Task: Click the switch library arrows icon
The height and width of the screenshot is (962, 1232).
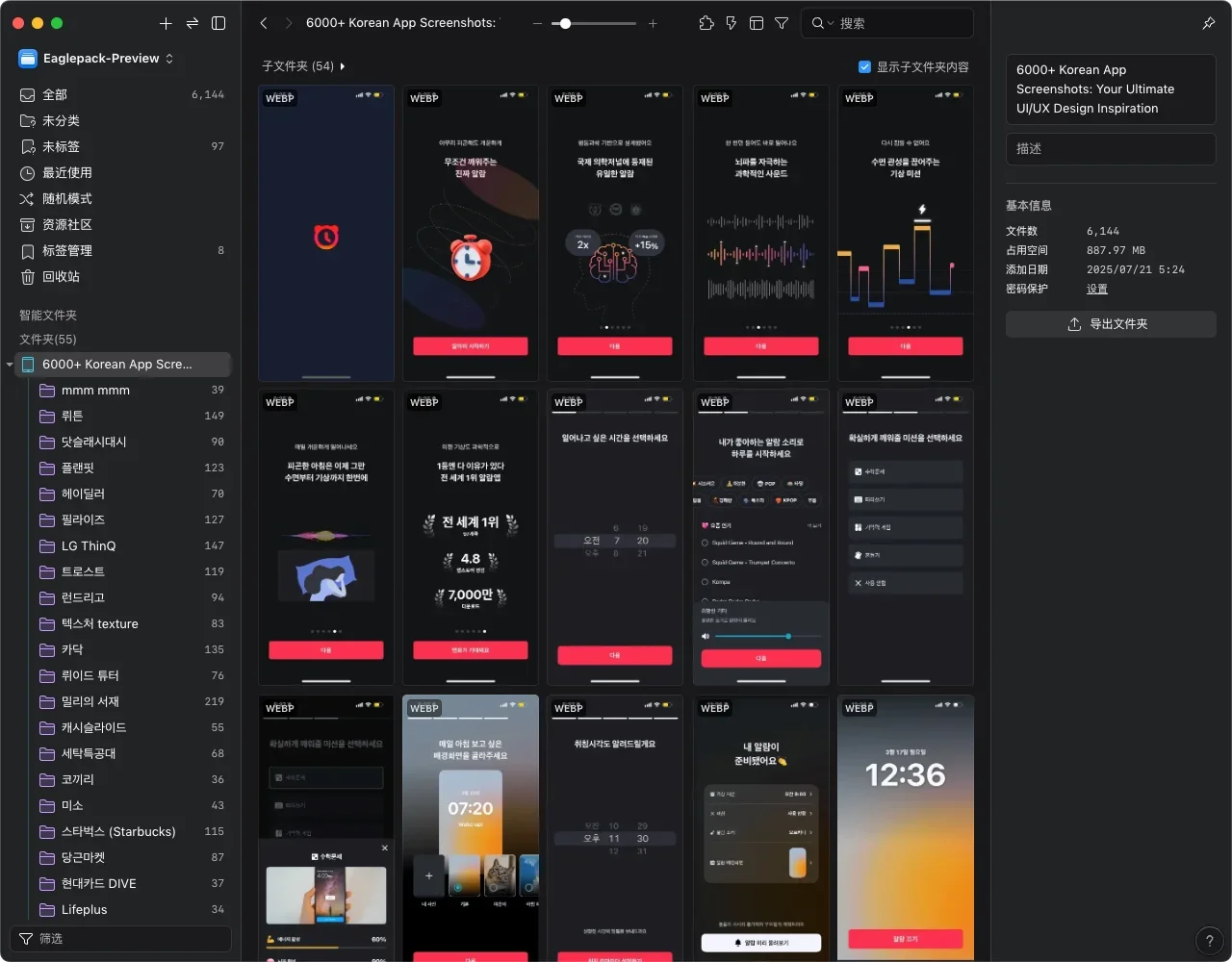Action: [x=192, y=23]
